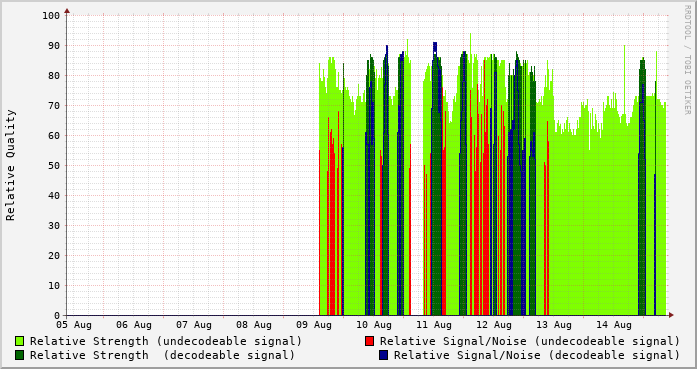Click the 12 Aug date label
The image size is (697, 369).
(494, 325)
